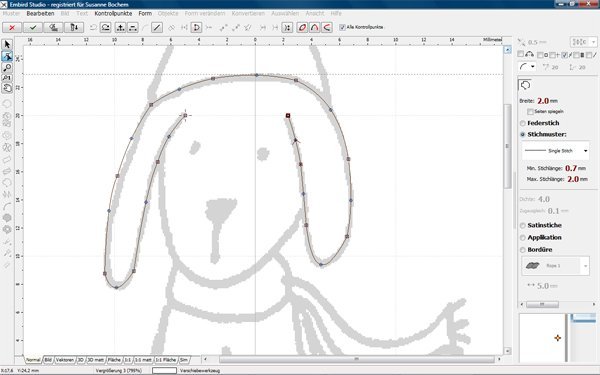This screenshot has height=375, width=600.
Task: Open the curve type dropdown in panel
Action: [x=532, y=67]
